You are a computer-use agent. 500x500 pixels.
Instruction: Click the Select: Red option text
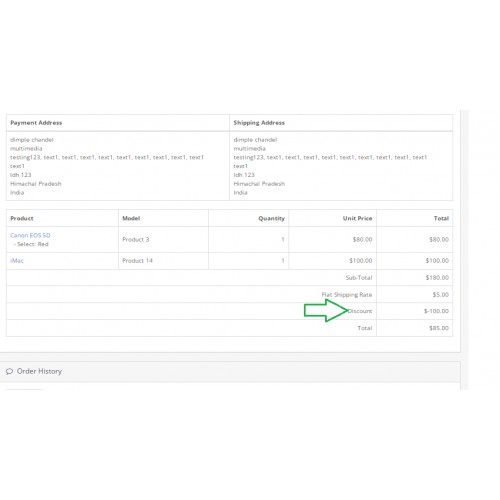(x=33, y=244)
